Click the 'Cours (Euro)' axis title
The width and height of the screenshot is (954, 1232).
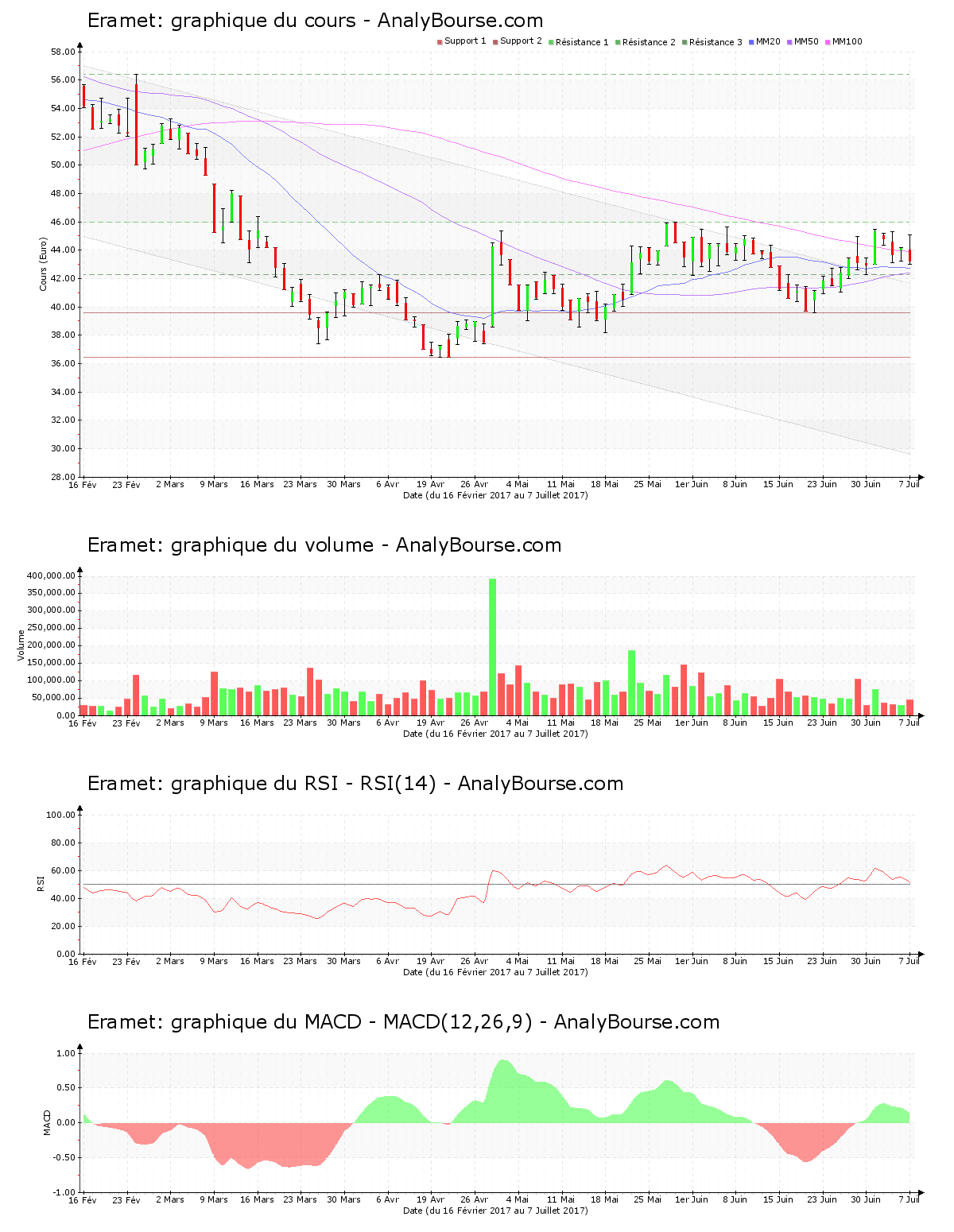click(x=44, y=264)
